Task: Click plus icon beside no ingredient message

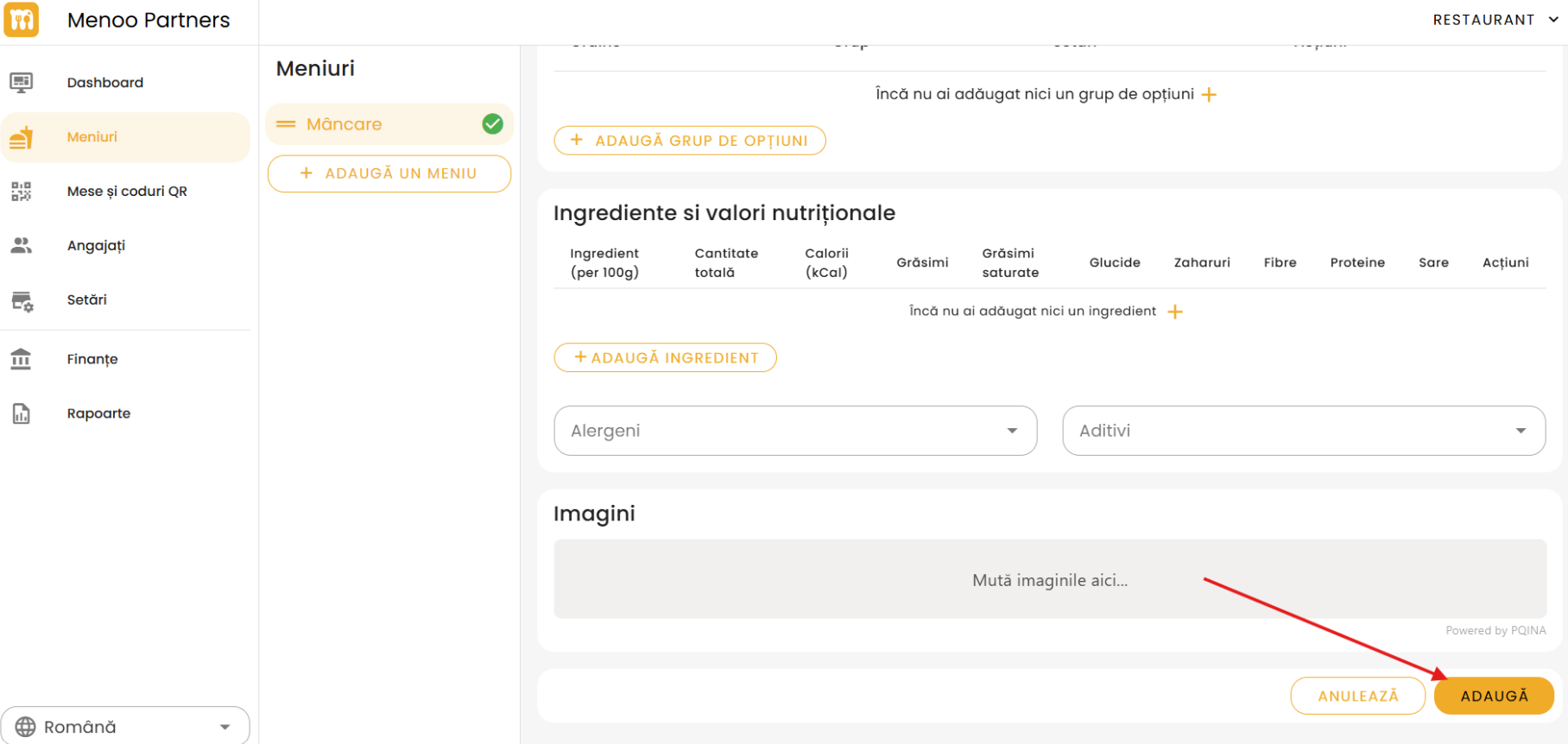Action: click(x=1175, y=312)
